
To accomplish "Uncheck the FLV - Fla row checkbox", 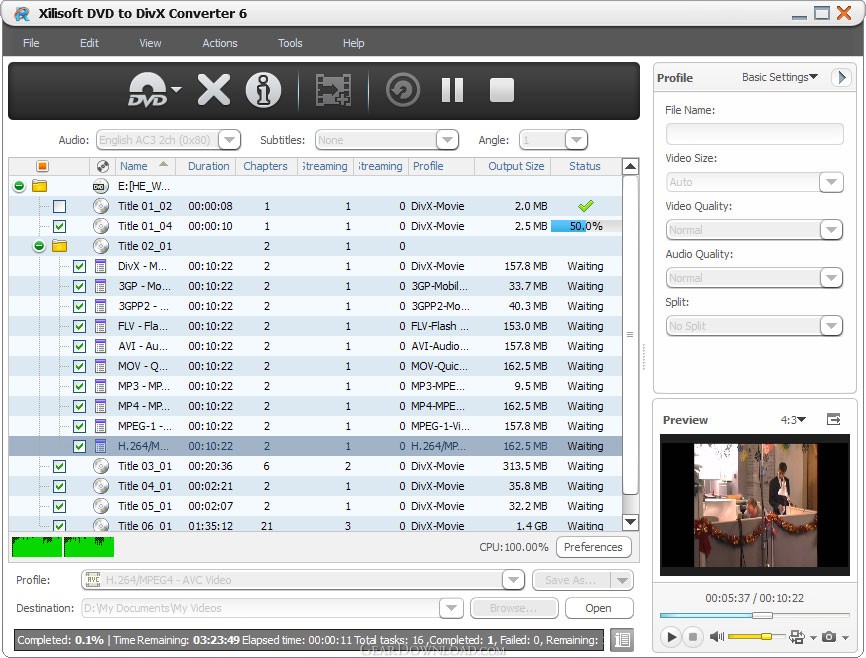I will [x=80, y=327].
